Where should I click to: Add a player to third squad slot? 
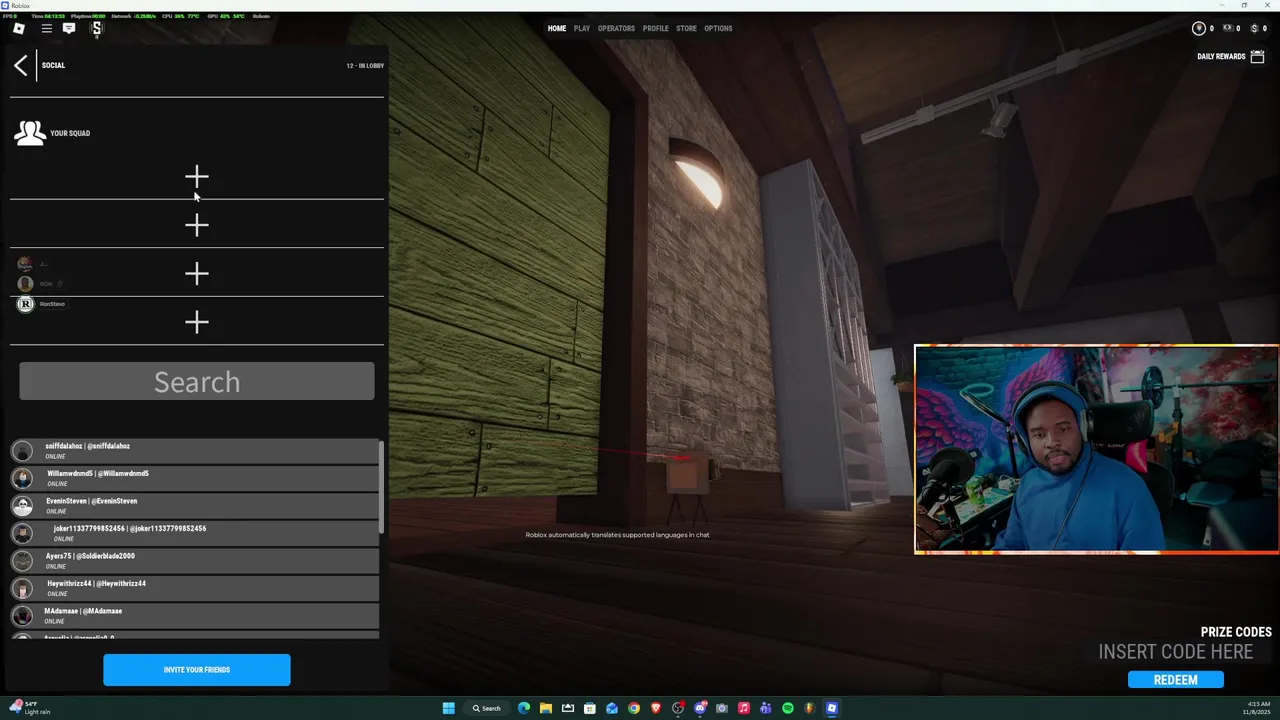point(197,274)
